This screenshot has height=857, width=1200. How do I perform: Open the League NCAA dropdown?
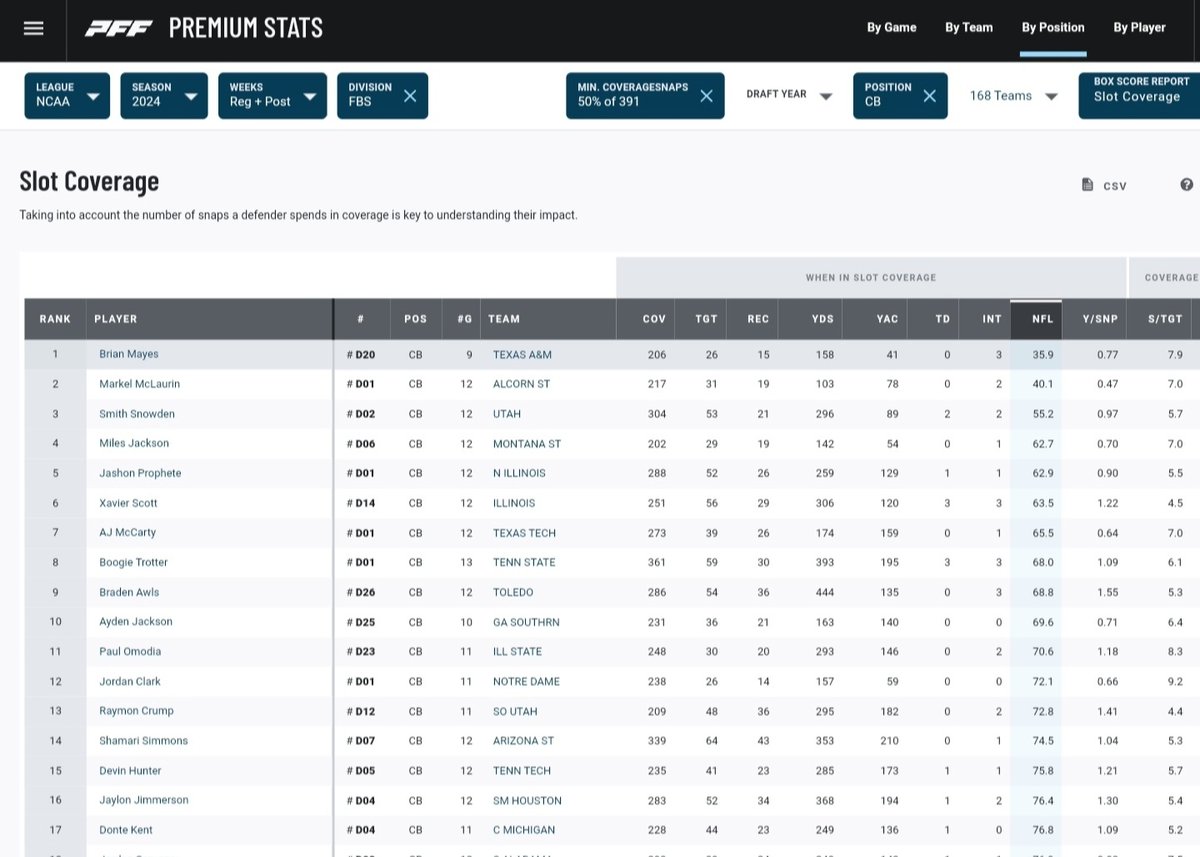coord(67,95)
